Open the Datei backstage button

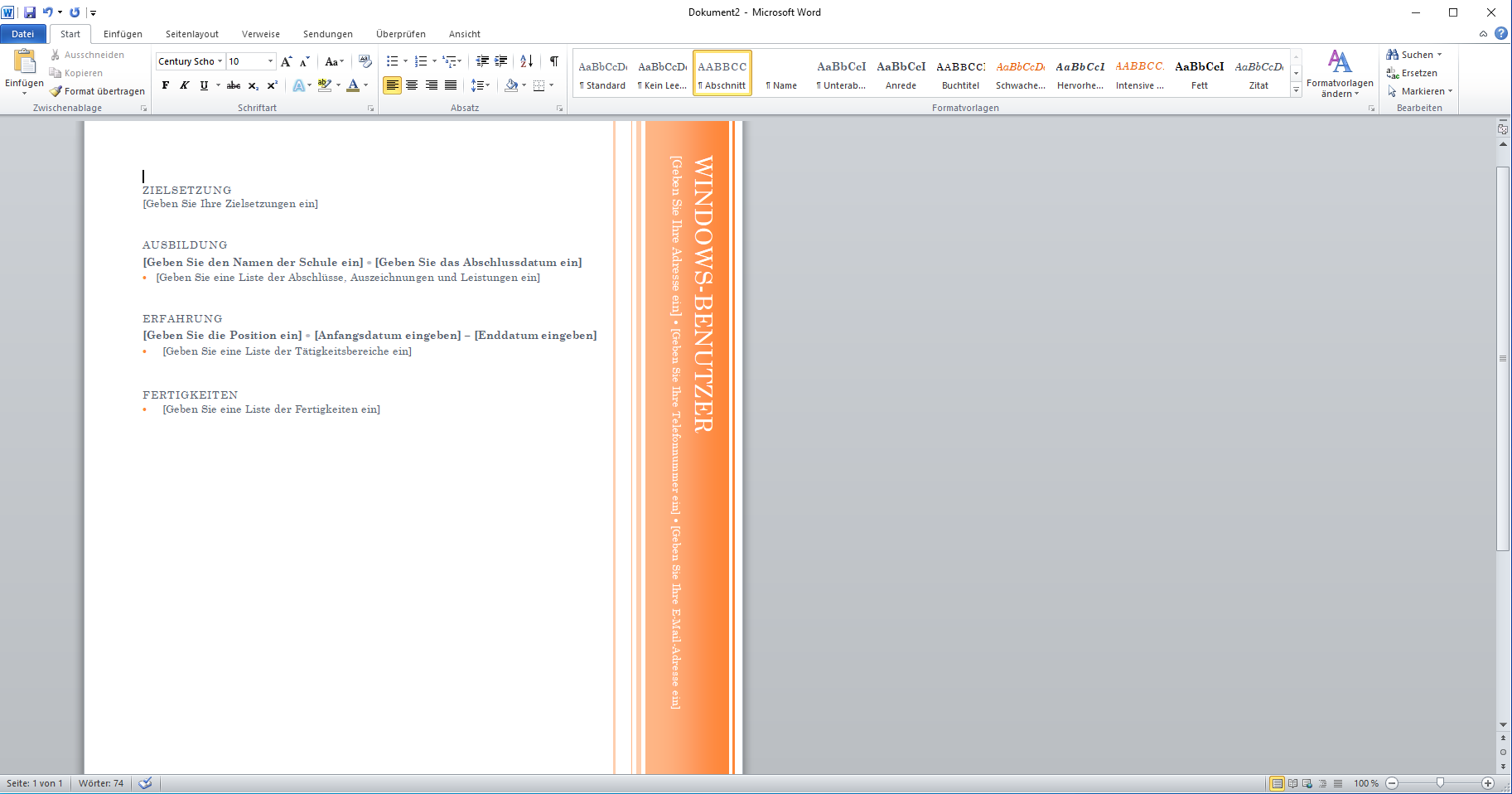tap(23, 34)
